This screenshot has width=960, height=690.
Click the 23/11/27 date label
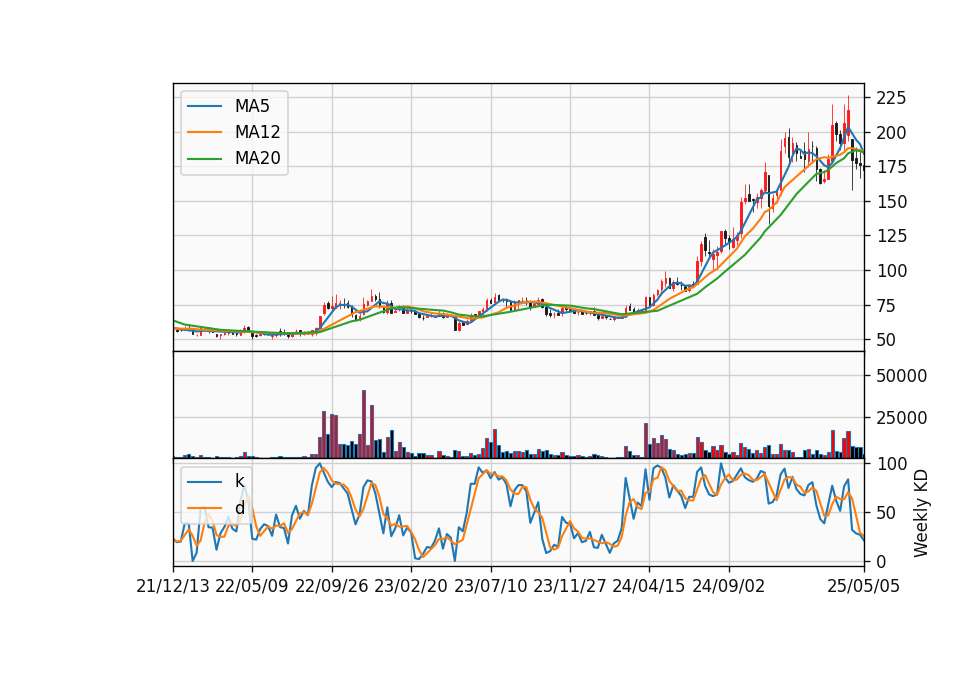[x=570, y=586]
